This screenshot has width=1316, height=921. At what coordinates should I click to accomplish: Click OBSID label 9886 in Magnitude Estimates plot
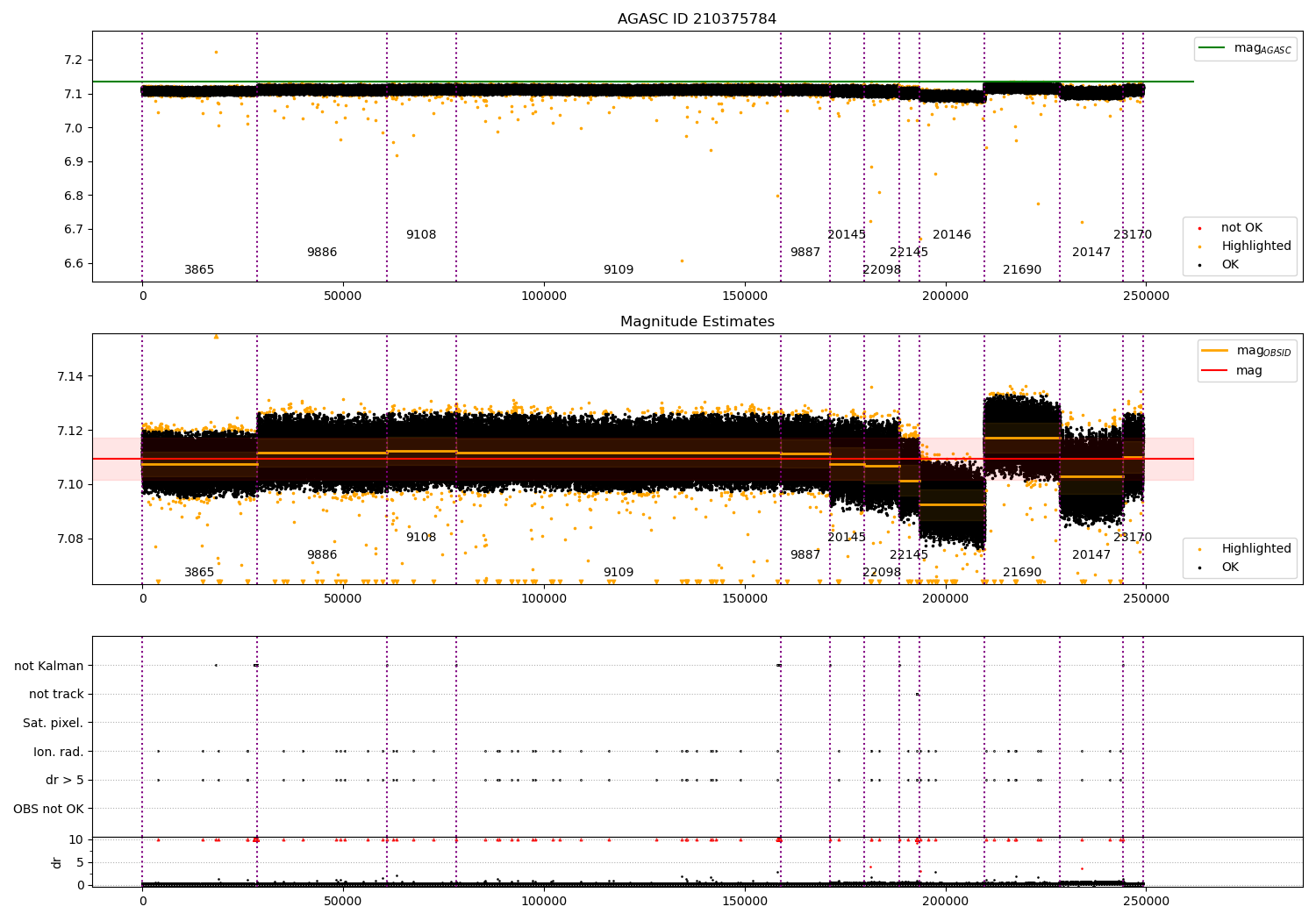coord(322,555)
